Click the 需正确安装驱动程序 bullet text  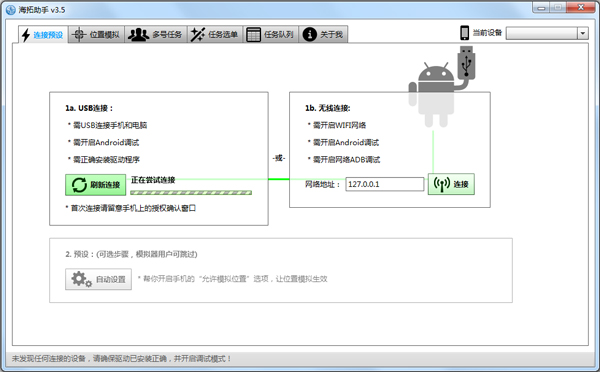click(x=106, y=160)
